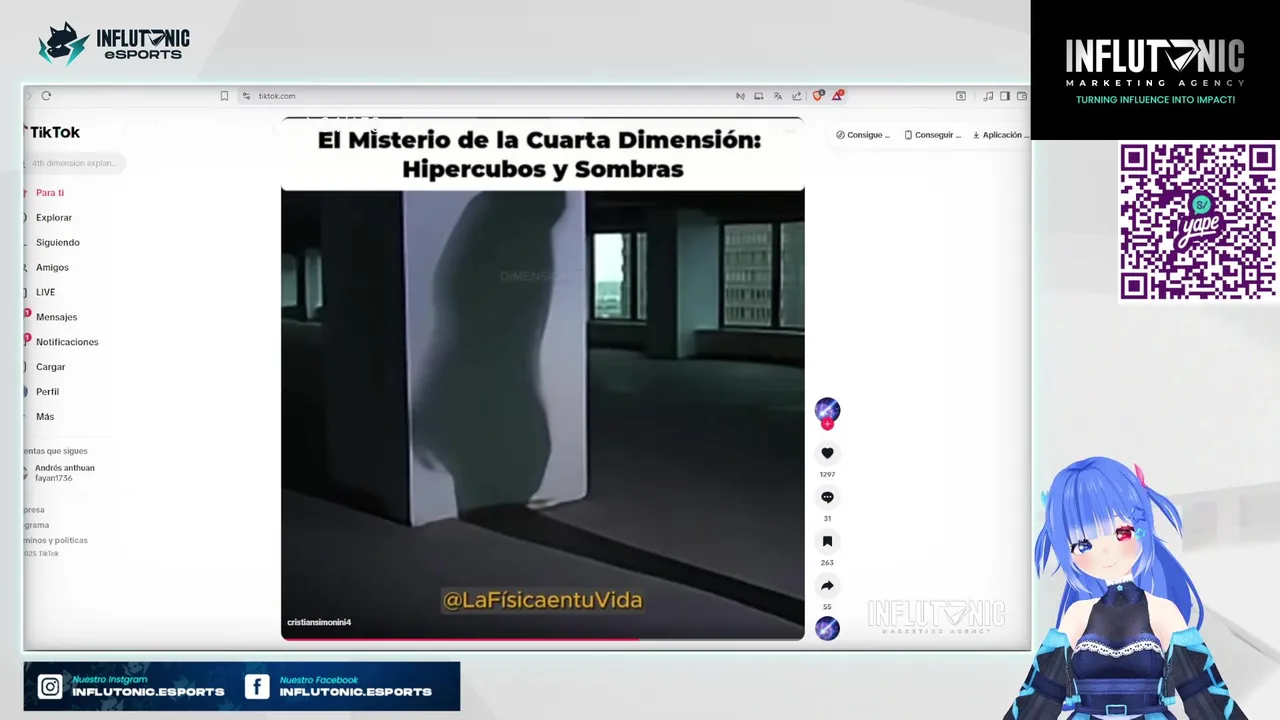Viewport: 1280px width, 720px height.
Task: Click the 1297 likes count
Action: [827, 474]
